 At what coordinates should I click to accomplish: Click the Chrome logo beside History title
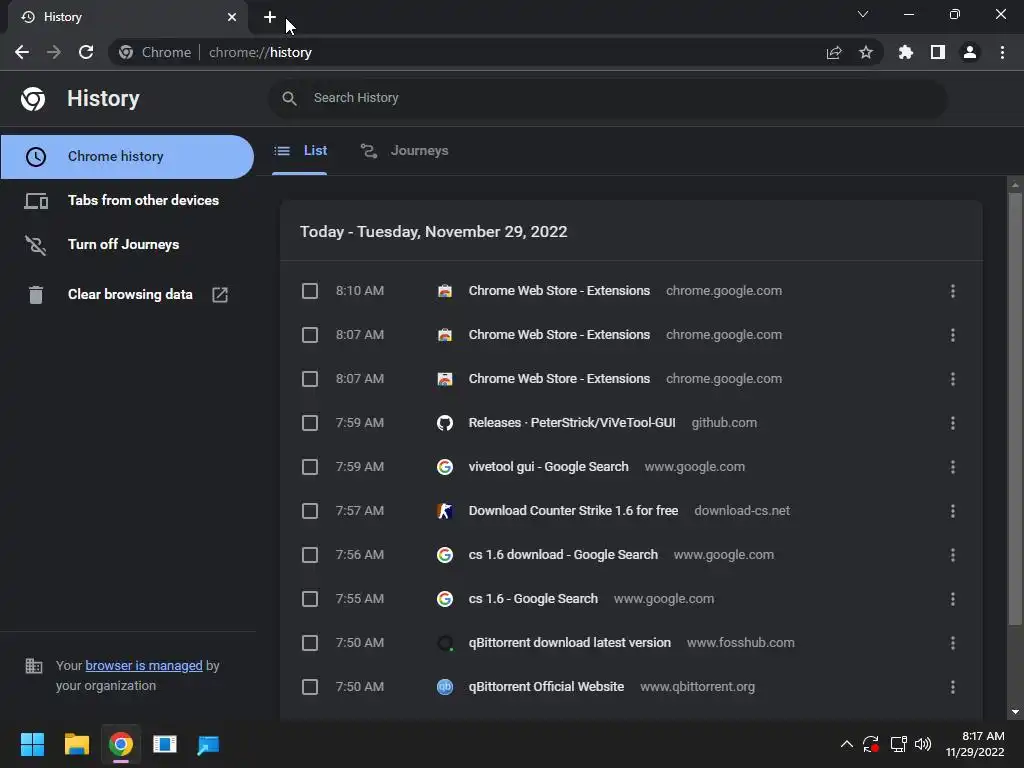coord(33,99)
